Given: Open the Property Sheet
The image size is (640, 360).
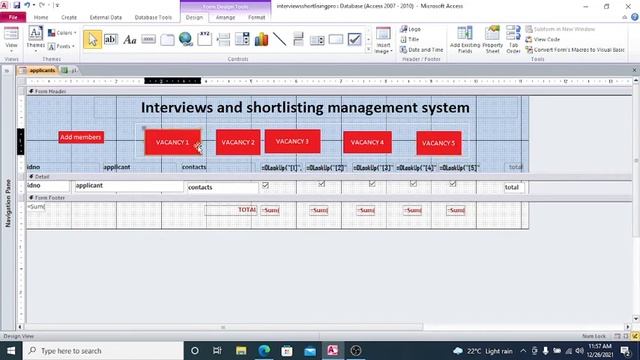Looking at the screenshot, I should tap(493, 40).
